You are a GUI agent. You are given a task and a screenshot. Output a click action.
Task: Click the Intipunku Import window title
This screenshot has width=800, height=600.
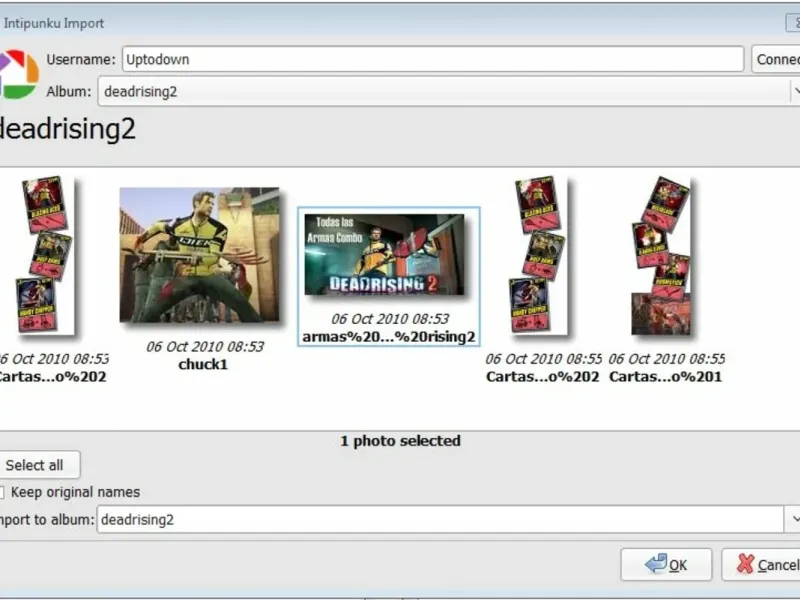click(53, 23)
